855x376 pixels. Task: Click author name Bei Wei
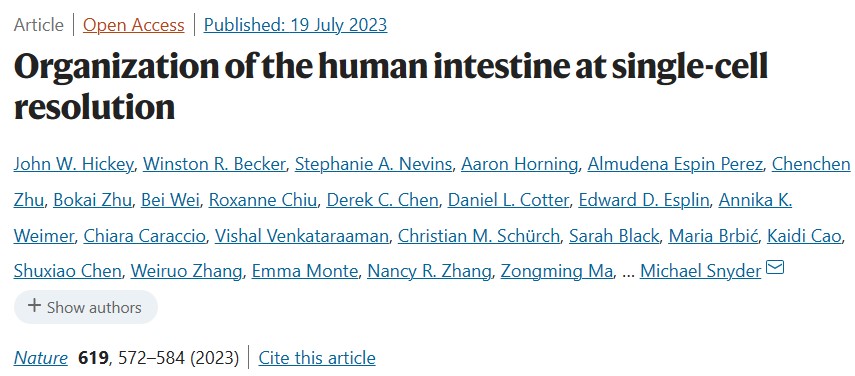[170, 201]
